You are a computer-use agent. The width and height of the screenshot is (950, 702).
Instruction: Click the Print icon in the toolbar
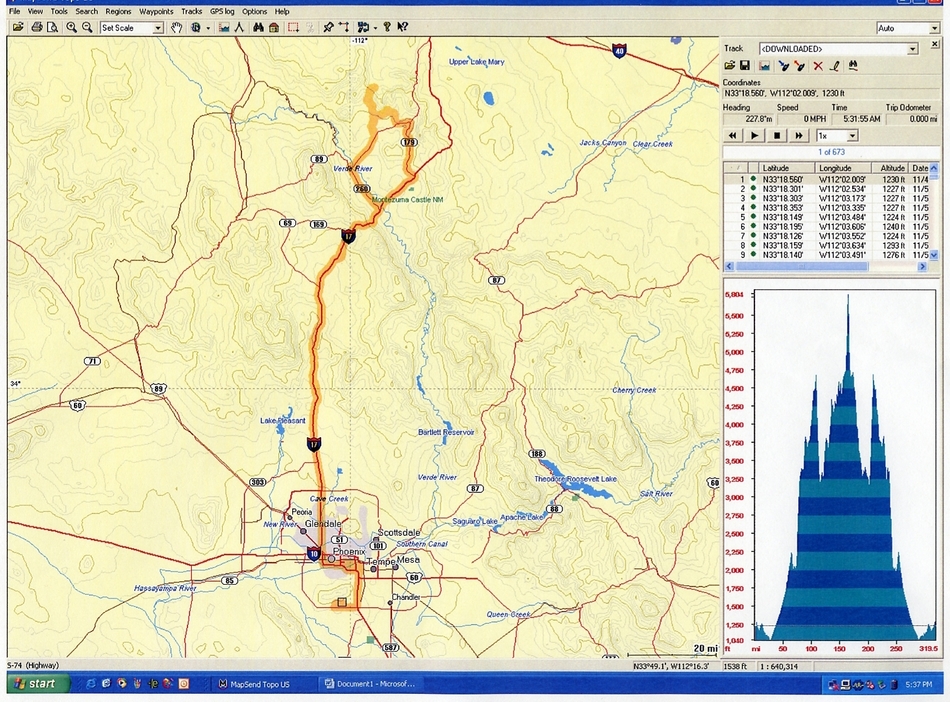[x=37, y=27]
